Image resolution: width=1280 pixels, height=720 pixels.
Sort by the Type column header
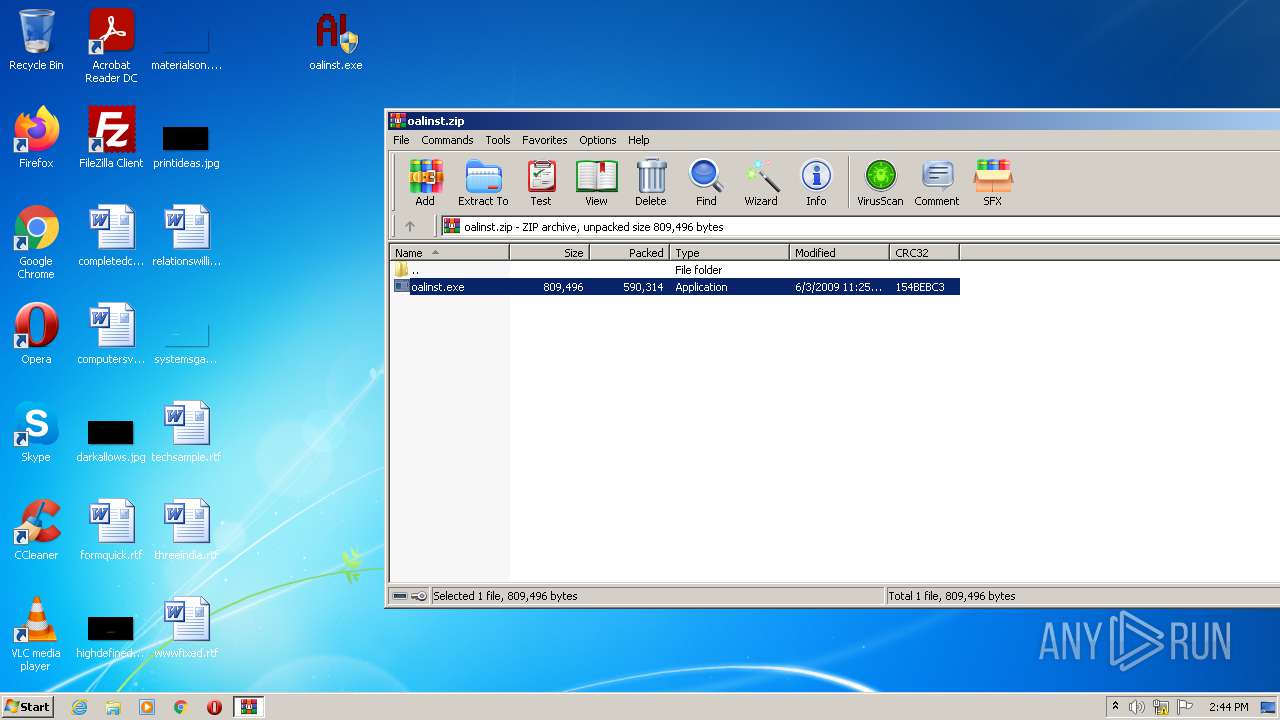coord(730,253)
